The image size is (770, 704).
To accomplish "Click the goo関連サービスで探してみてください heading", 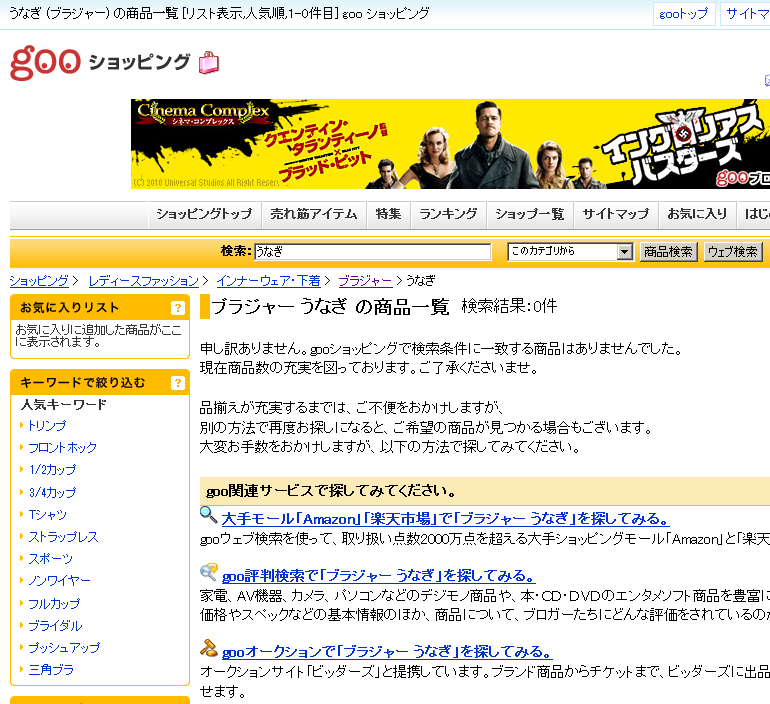I will pyautogui.click(x=331, y=491).
